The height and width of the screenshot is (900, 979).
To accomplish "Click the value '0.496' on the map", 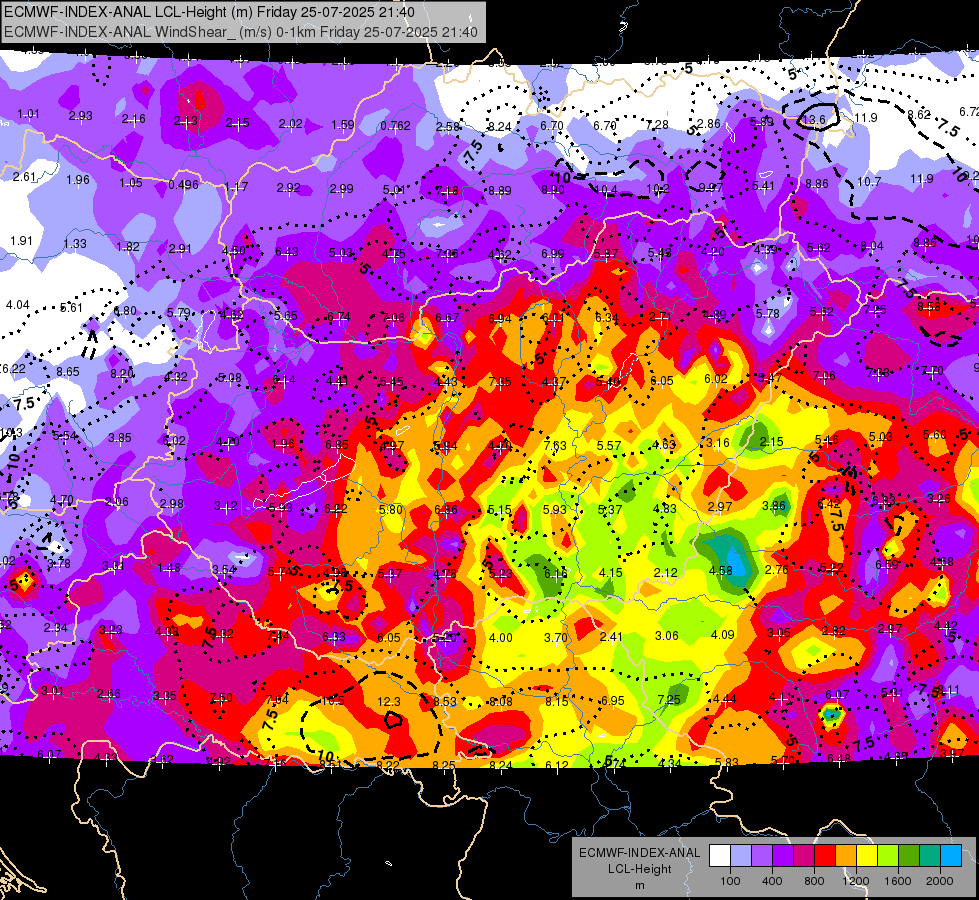I will tap(184, 185).
